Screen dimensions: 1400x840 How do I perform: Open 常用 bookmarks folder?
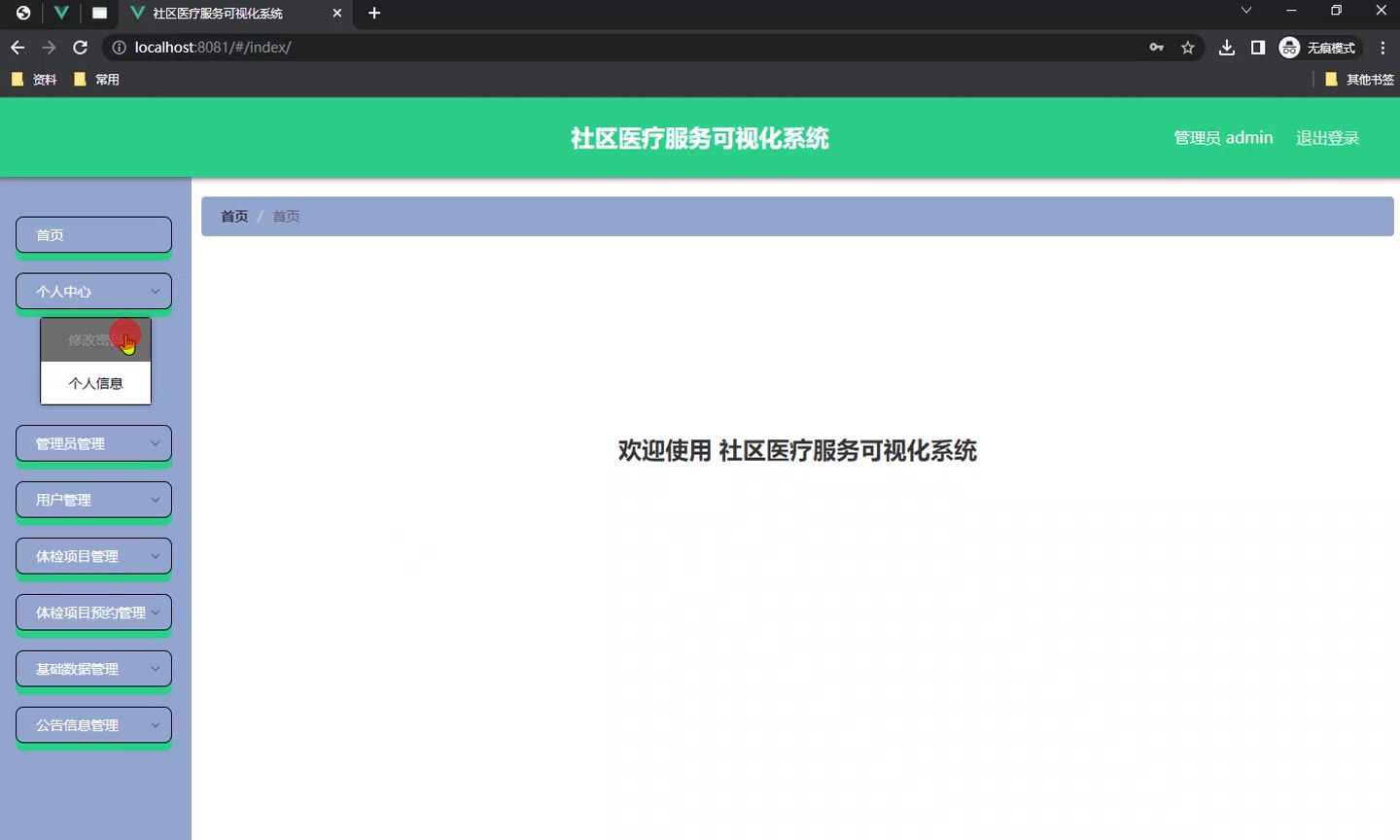coord(96,80)
